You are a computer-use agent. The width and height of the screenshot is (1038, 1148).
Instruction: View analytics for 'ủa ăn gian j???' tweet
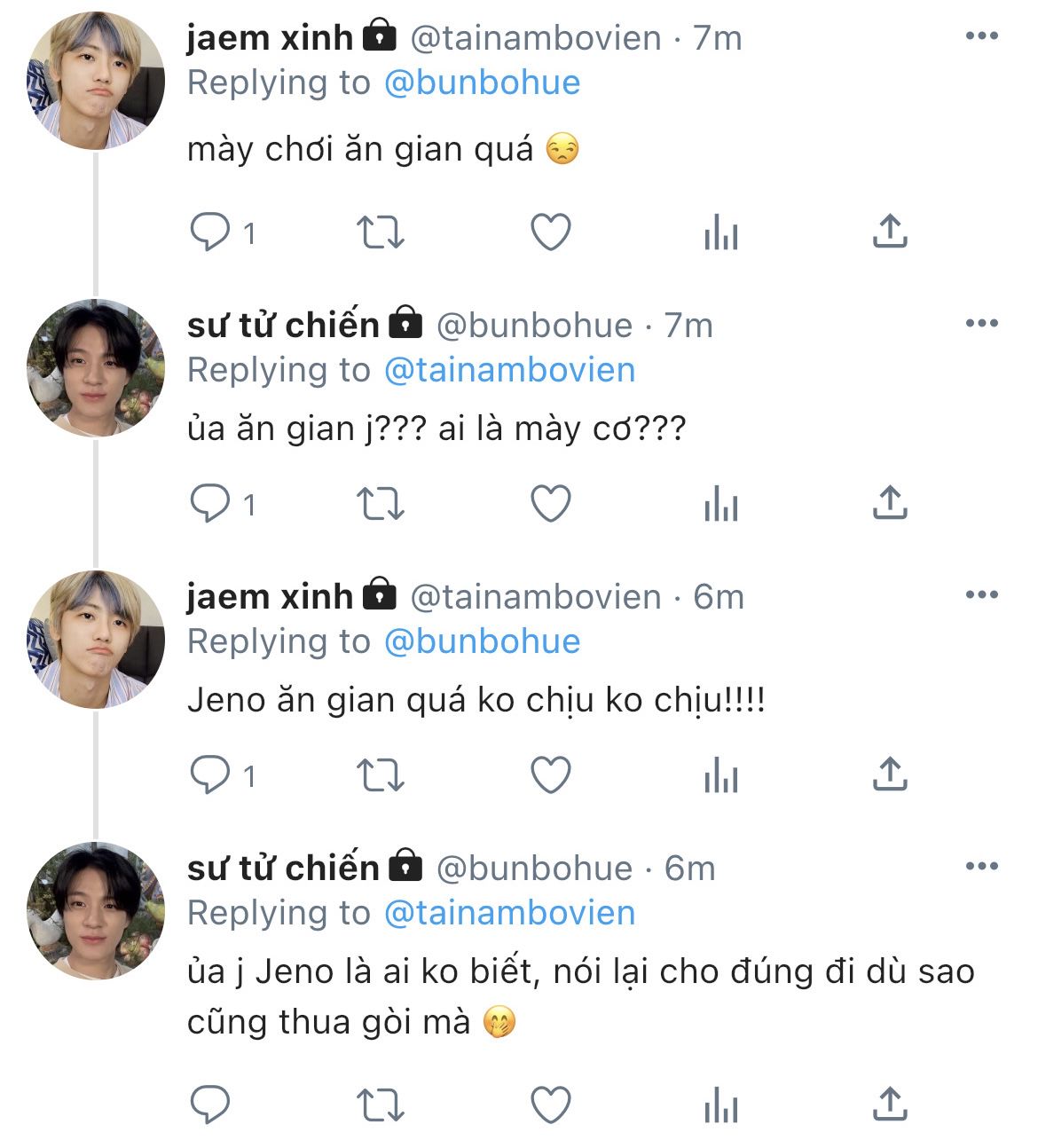(720, 505)
